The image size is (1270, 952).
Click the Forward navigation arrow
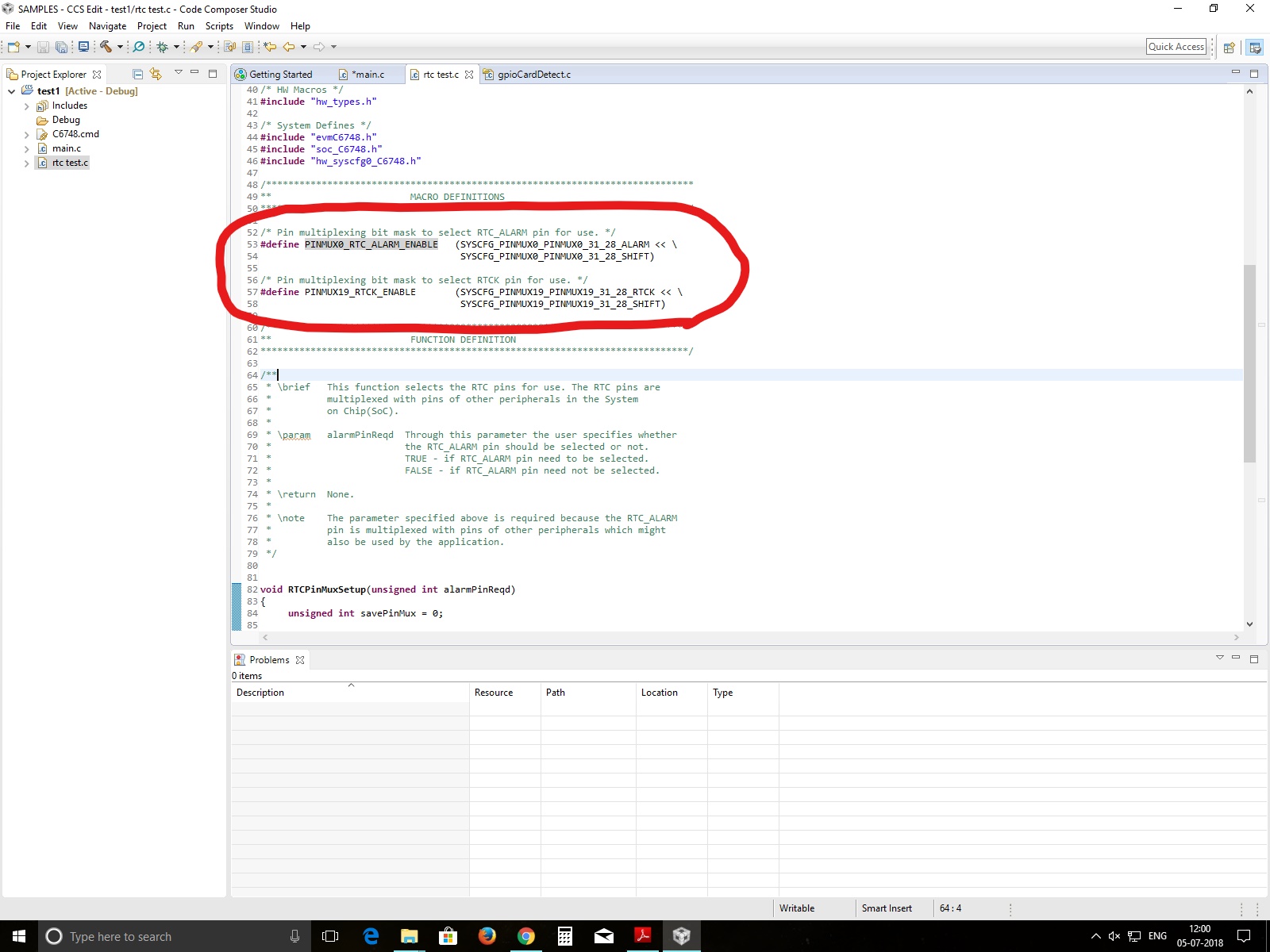[319, 47]
